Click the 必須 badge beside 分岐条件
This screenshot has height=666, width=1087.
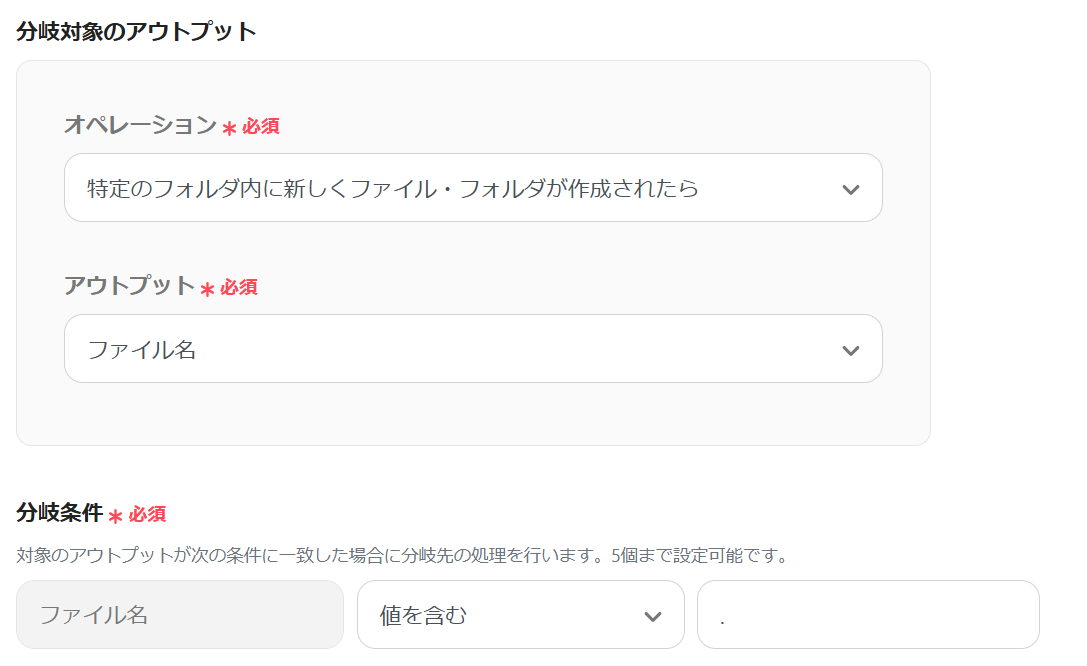(148, 514)
